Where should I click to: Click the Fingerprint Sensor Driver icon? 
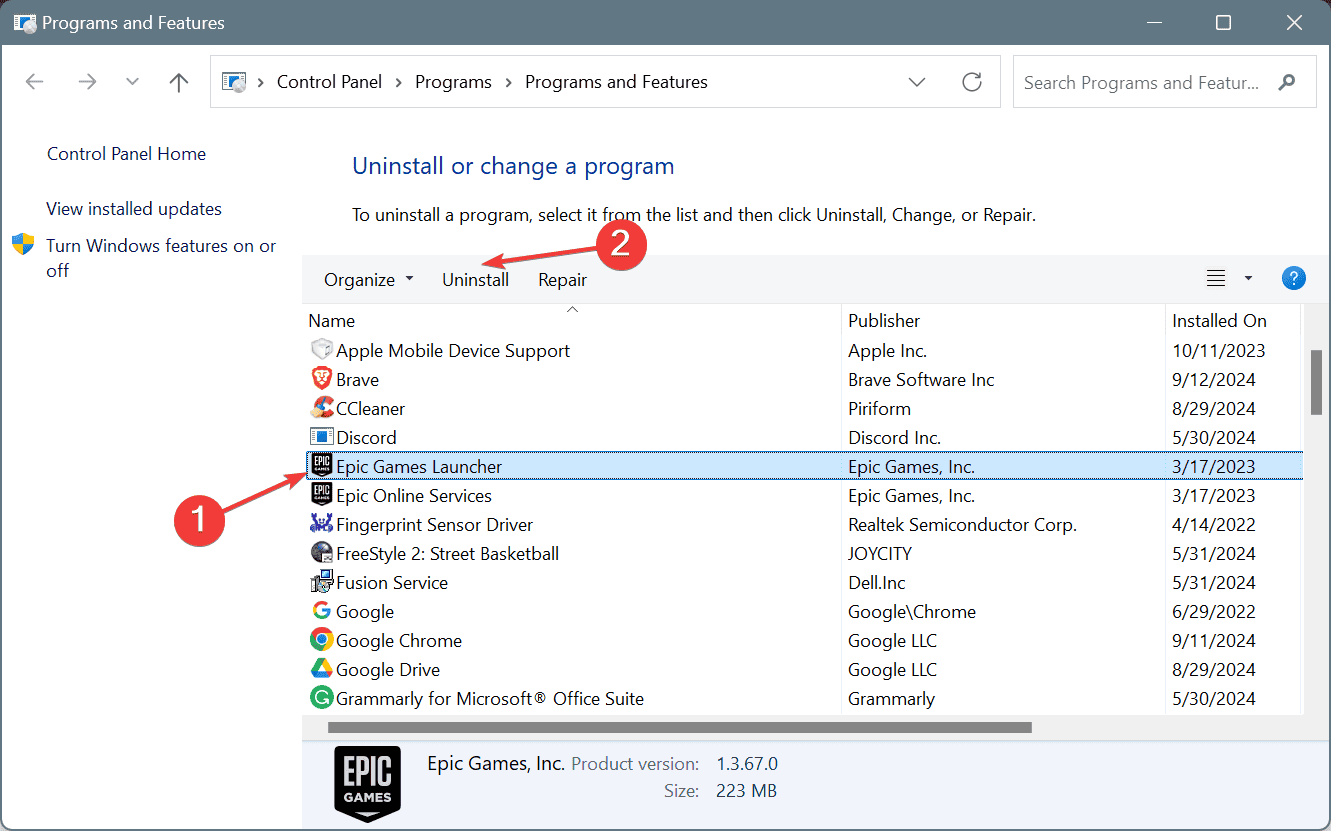coord(321,524)
